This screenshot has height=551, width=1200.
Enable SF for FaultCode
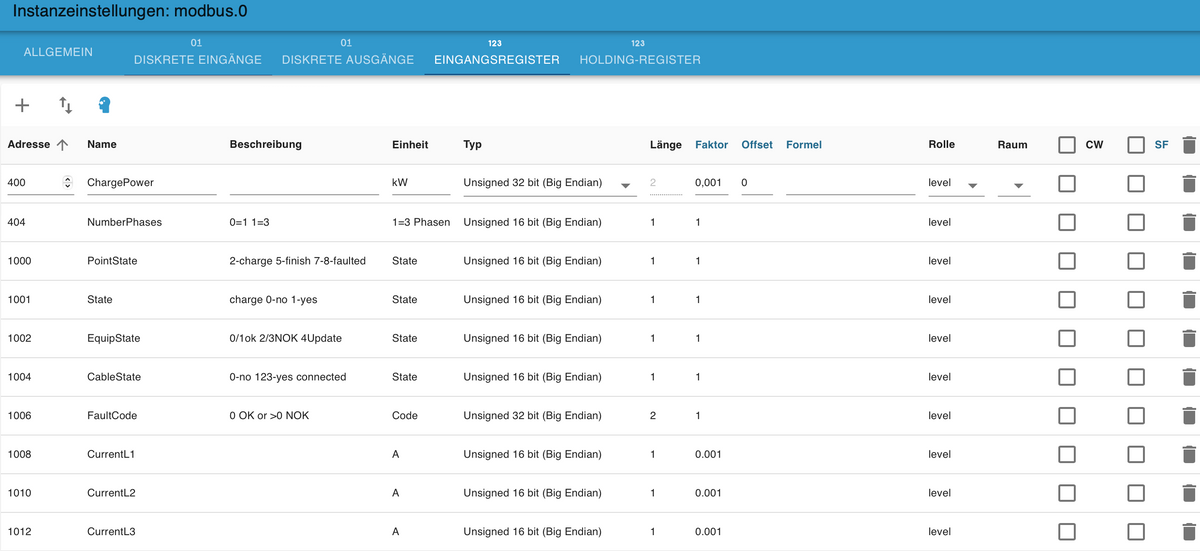click(1136, 415)
